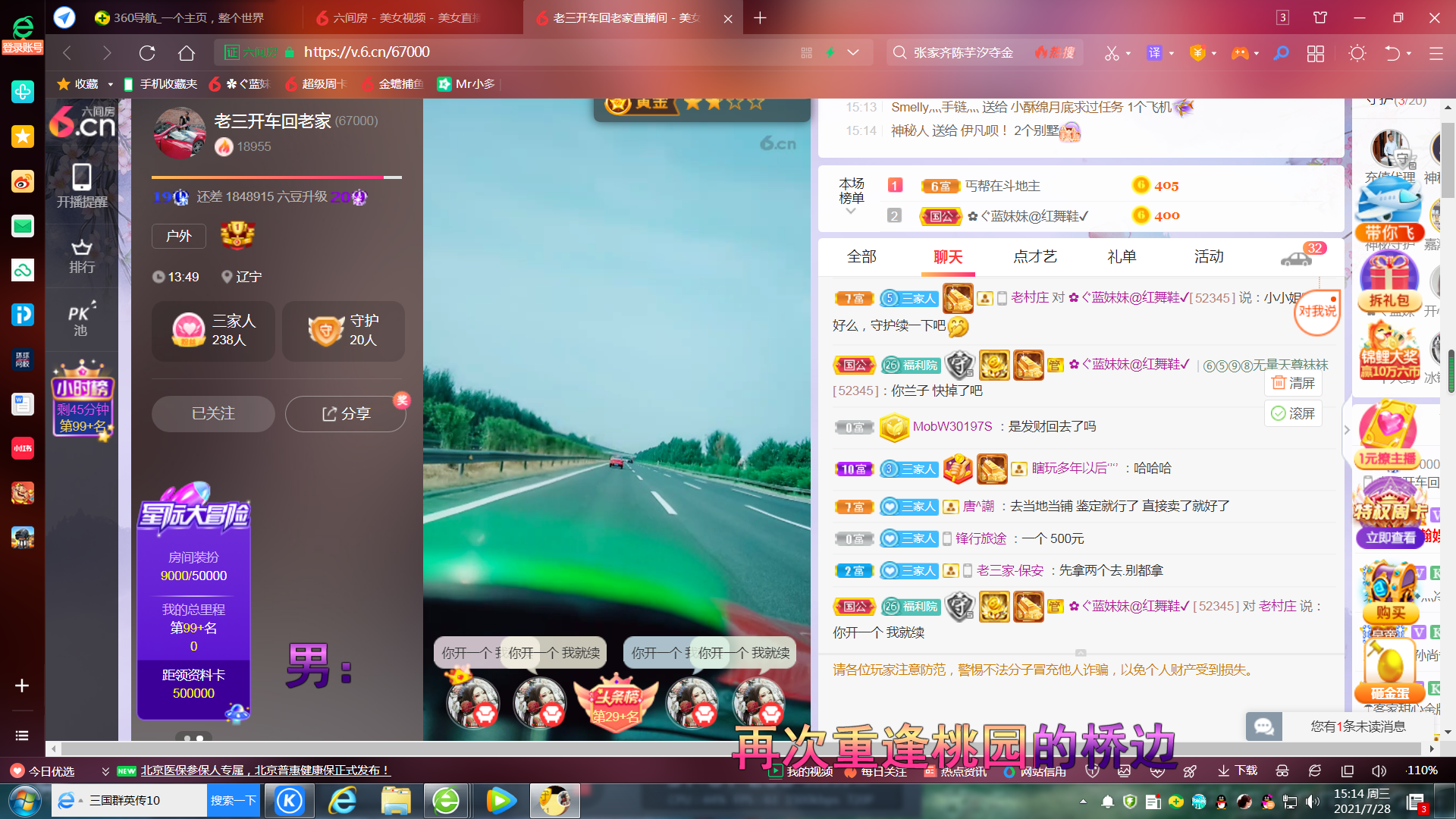
Task: Click the 立即查看 button
Action: [x=1390, y=538]
